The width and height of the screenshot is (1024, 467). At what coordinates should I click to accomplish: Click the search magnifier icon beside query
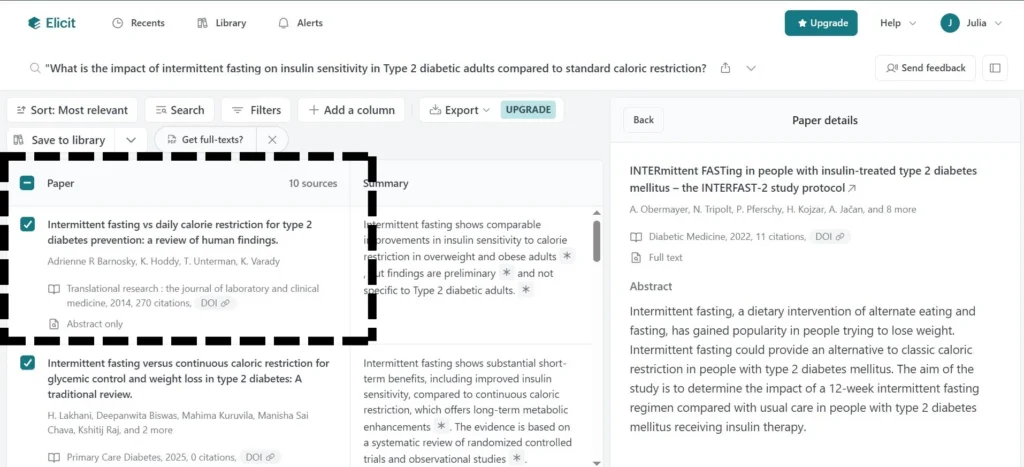tap(35, 68)
